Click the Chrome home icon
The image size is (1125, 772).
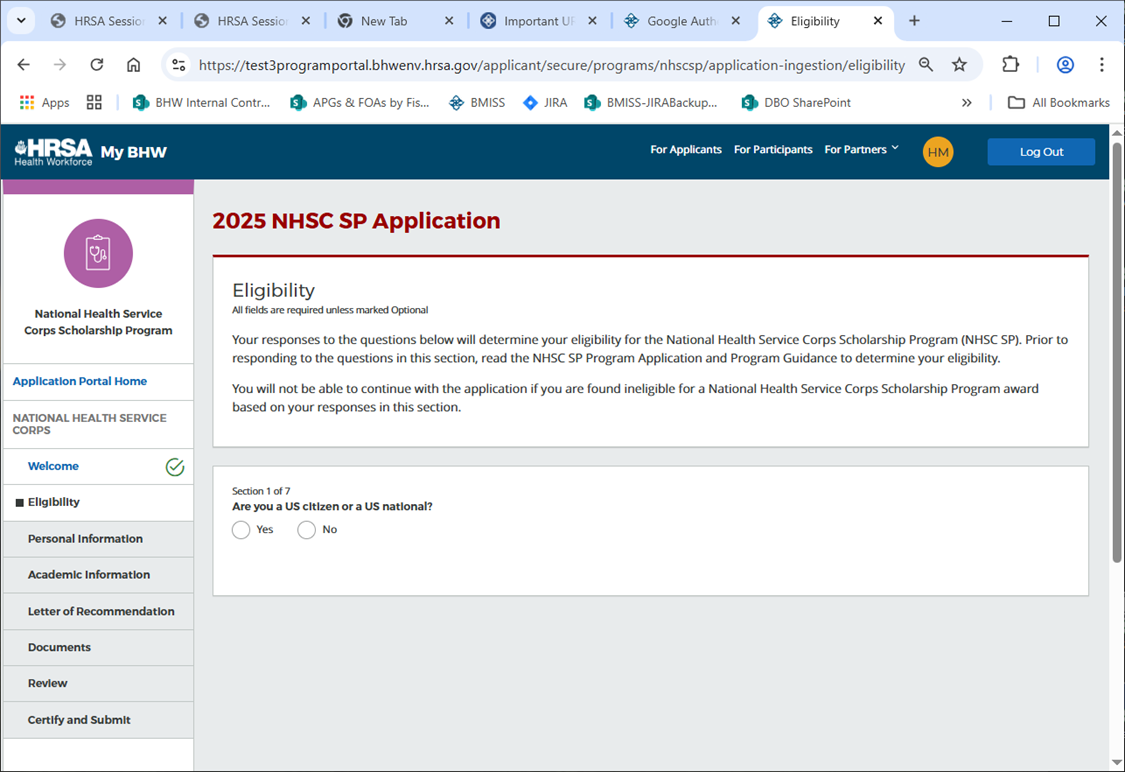(x=133, y=65)
